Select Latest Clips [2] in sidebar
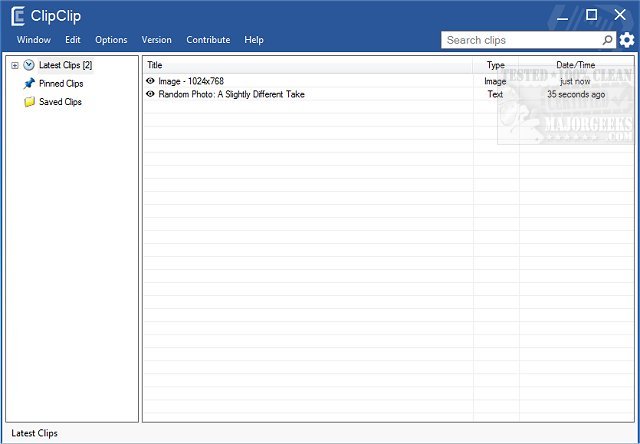640x444 pixels. click(65, 65)
